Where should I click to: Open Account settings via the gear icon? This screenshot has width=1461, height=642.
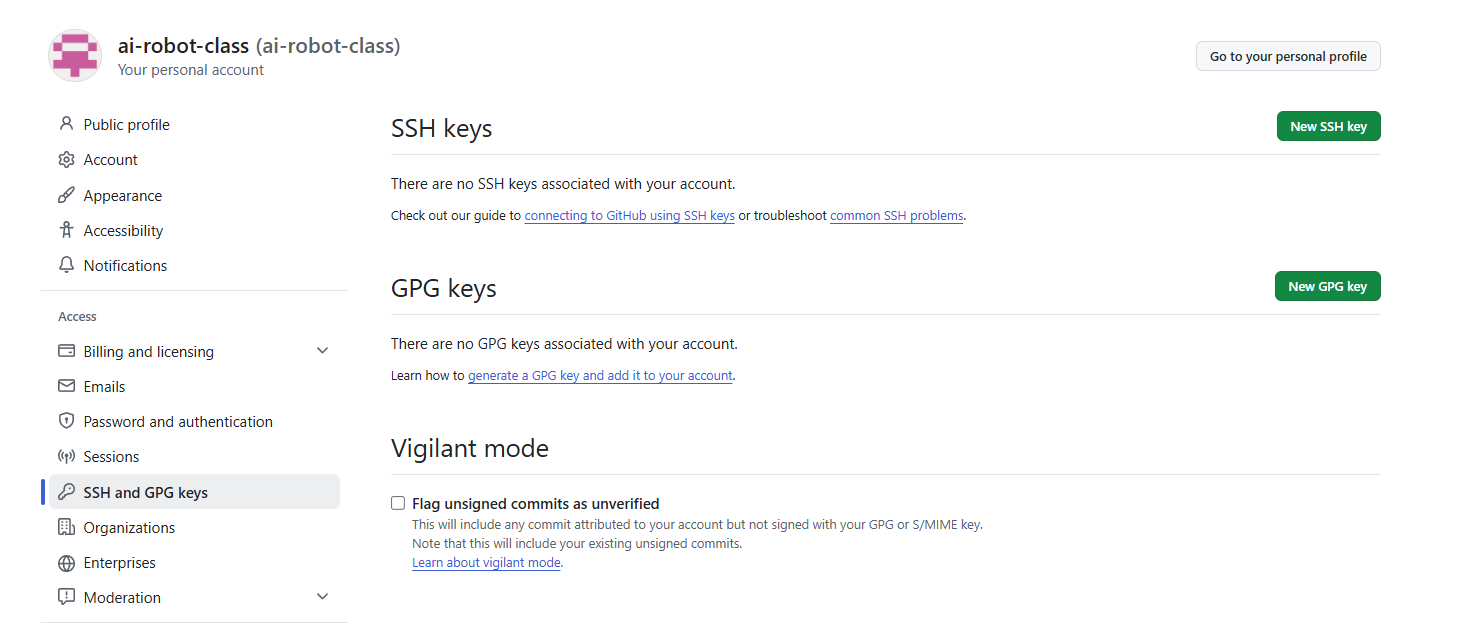point(66,159)
